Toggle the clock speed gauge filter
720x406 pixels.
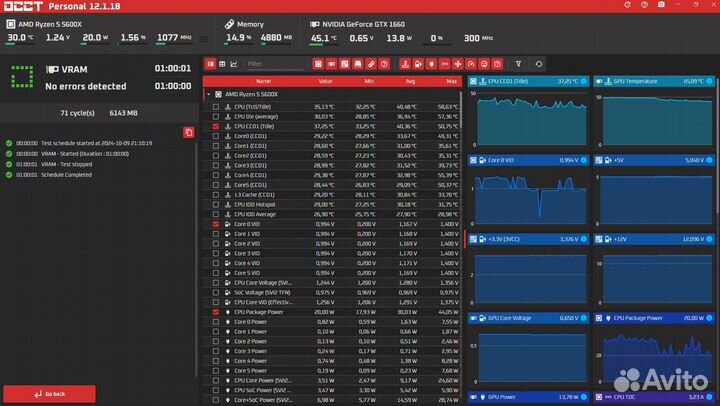point(471,64)
